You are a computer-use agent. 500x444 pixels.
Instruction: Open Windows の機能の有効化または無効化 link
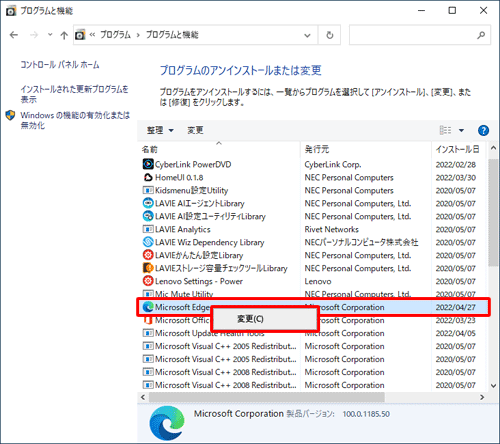pos(75,120)
